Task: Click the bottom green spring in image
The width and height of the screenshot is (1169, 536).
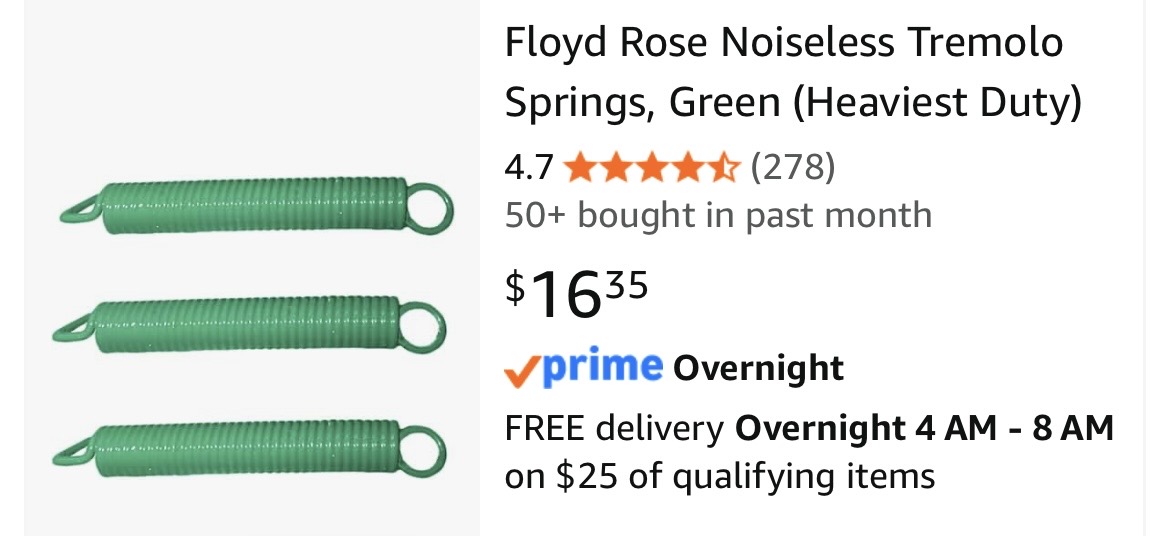Action: pos(248,448)
